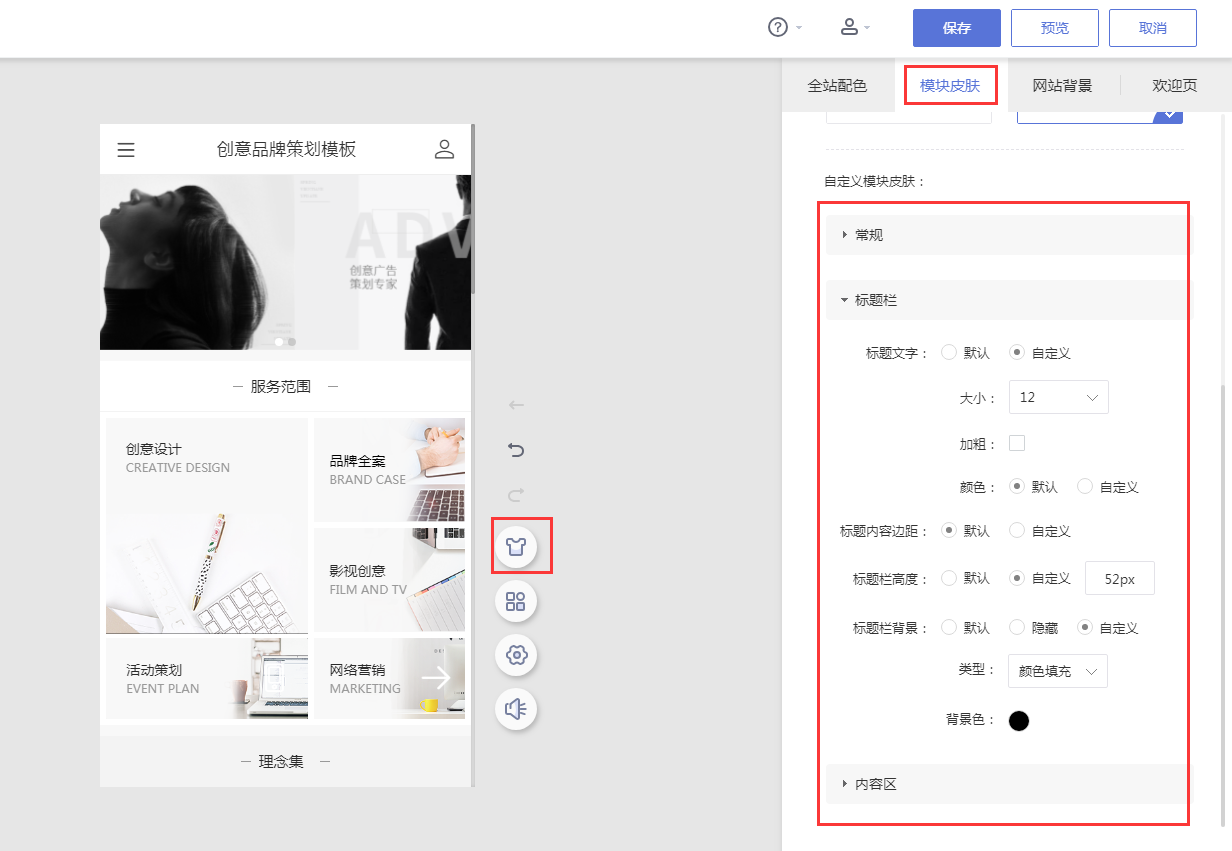The width and height of the screenshot is (1232, 851).
Task: Open the black 背景色 color swatch
Action: click(x=1019, y=721)
